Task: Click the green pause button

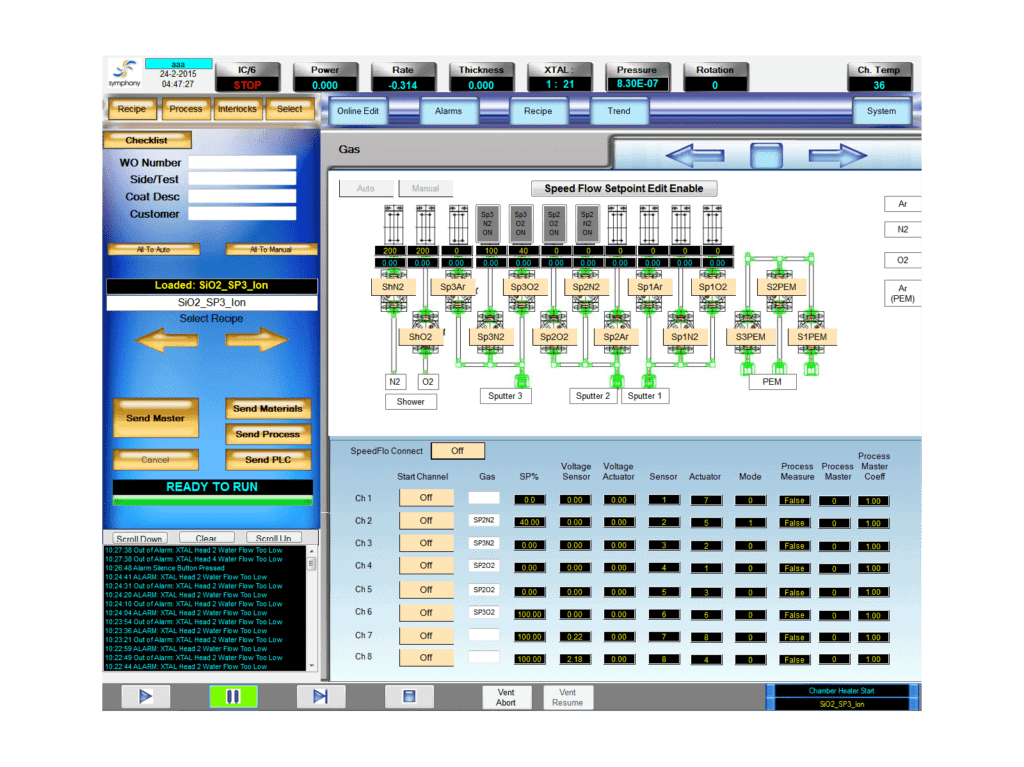Action: point(233,696)
